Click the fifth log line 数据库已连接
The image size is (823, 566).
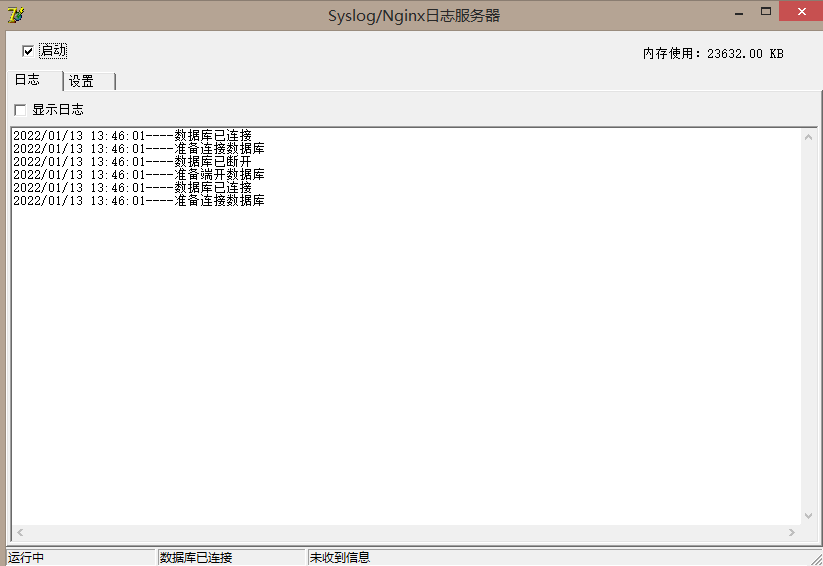tap(132, 187)
